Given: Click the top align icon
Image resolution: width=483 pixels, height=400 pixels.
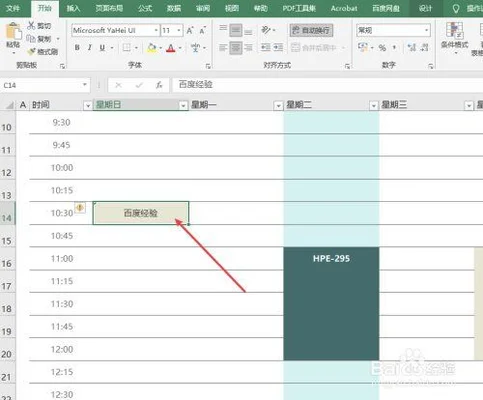Looking at the screenshot, I should (223, 30).
